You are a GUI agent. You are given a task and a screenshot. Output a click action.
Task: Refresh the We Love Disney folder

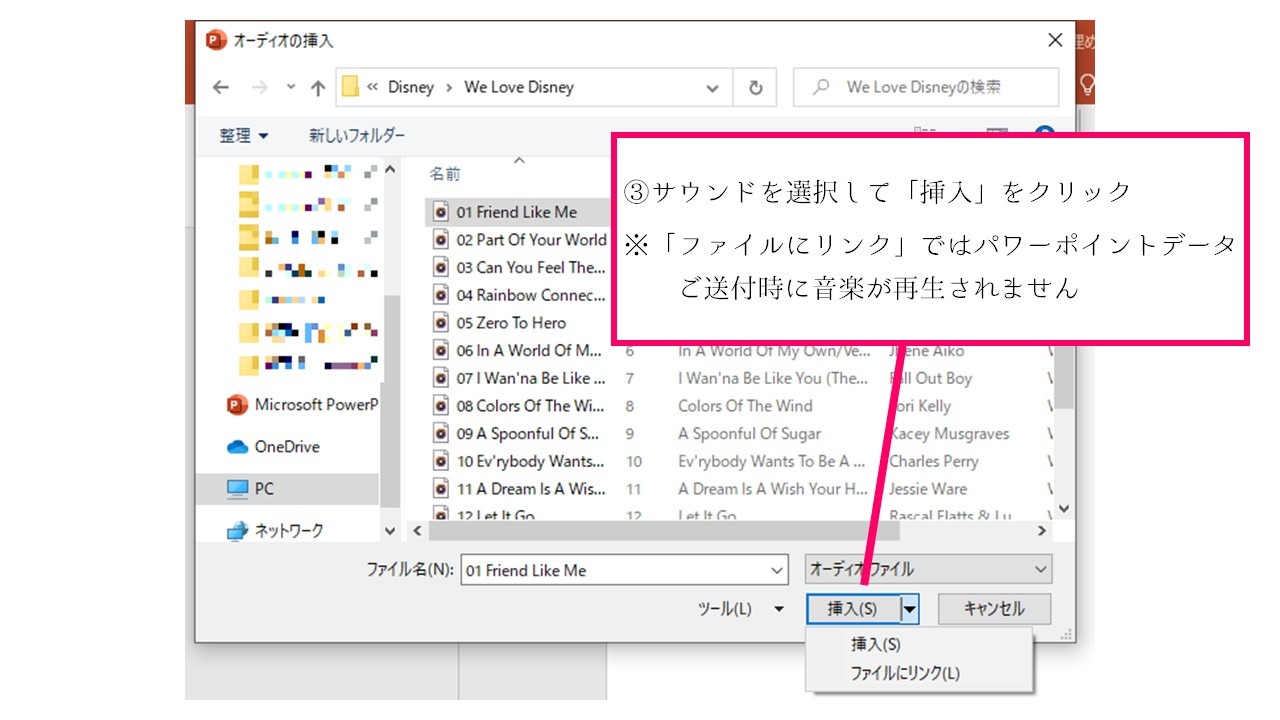pos(756,88)
